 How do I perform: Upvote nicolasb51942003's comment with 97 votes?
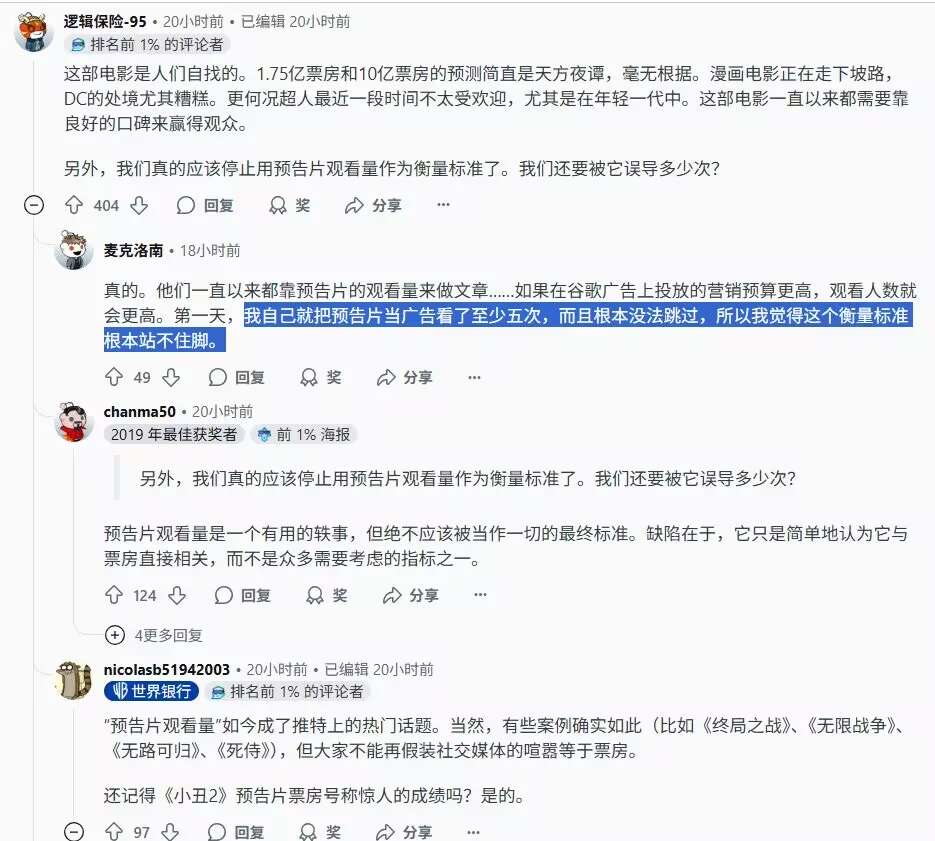[x=114, y=831]
